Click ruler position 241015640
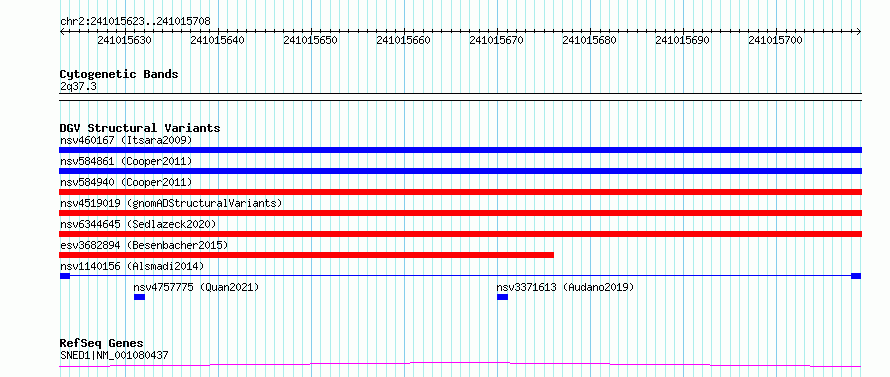890x377 pixels. coord(217,40)
